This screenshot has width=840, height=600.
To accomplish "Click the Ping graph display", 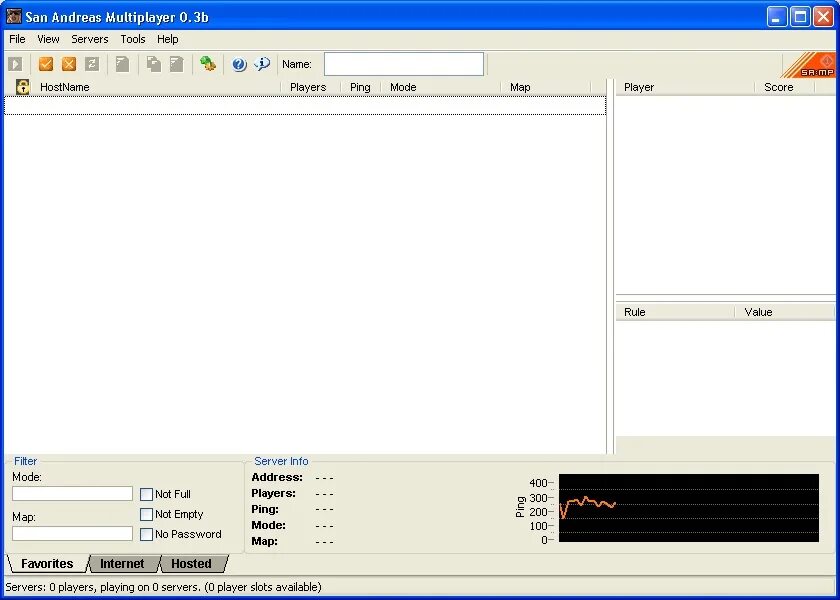I will point(689,508).
